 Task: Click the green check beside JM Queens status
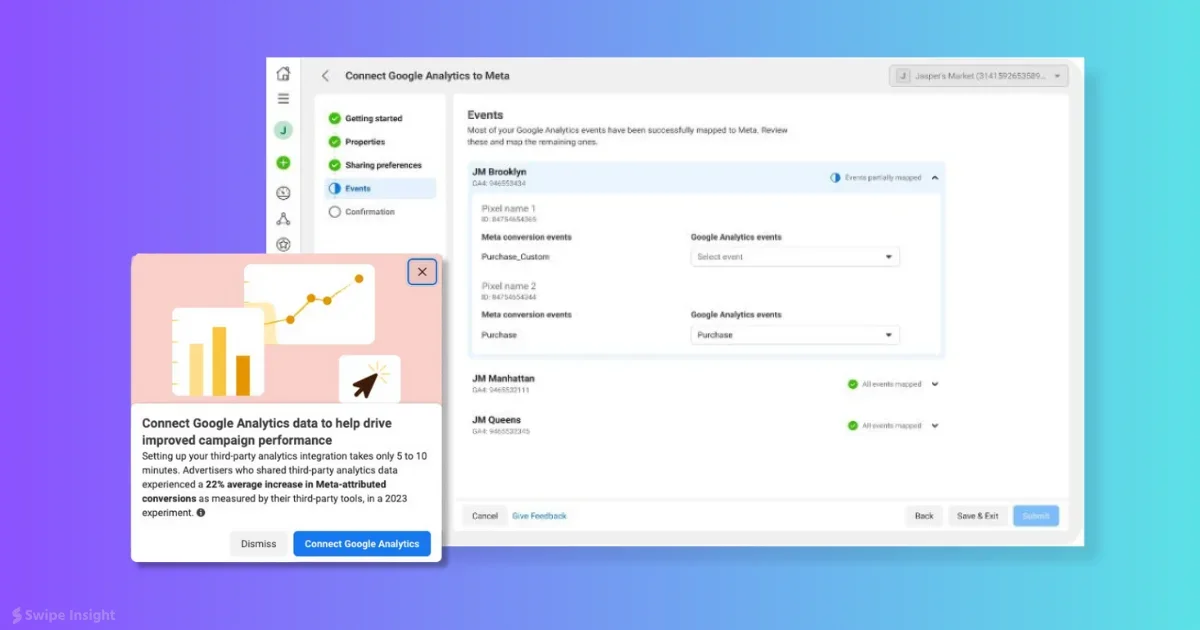852,425
